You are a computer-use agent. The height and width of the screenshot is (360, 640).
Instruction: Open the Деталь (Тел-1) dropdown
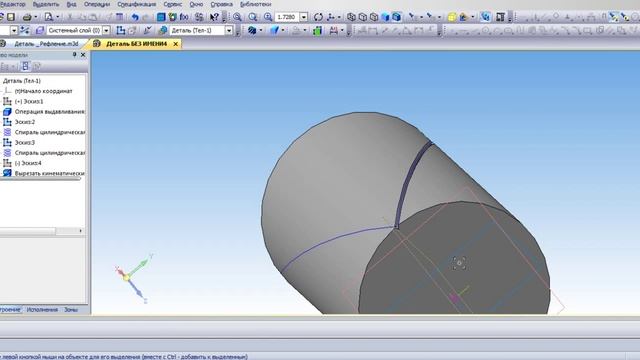tap(229, 30)
